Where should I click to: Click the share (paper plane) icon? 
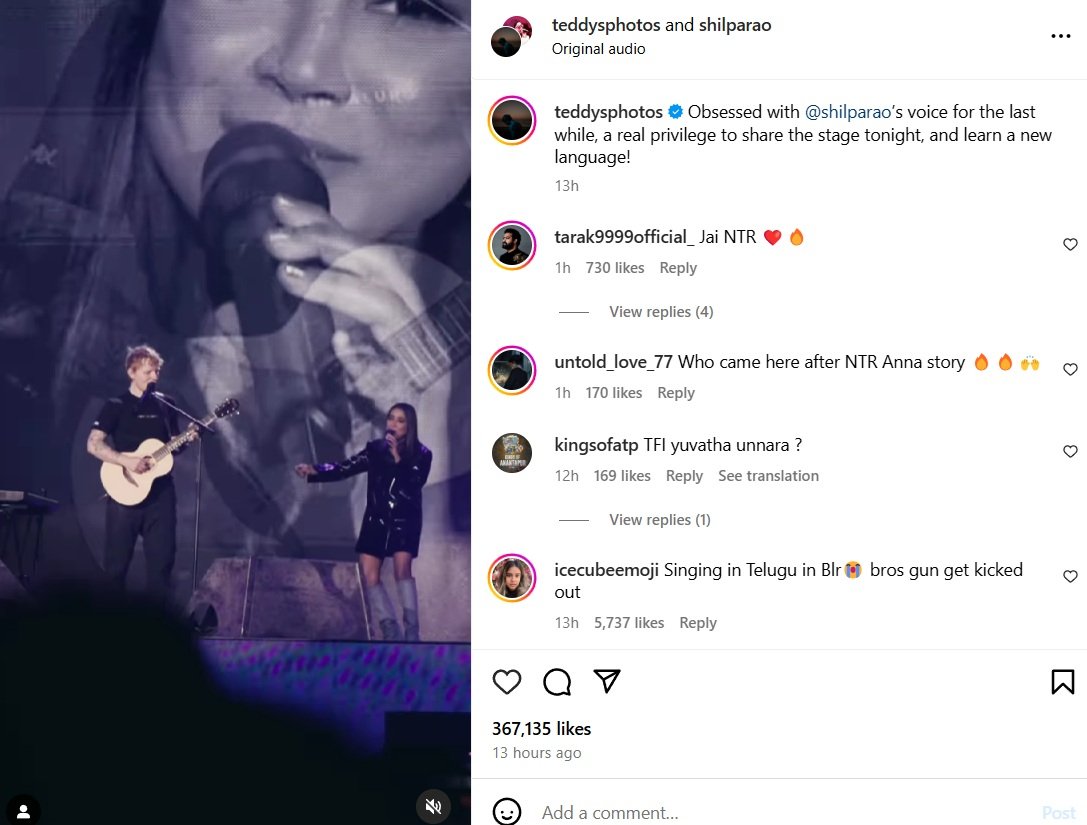coord(607,680)
